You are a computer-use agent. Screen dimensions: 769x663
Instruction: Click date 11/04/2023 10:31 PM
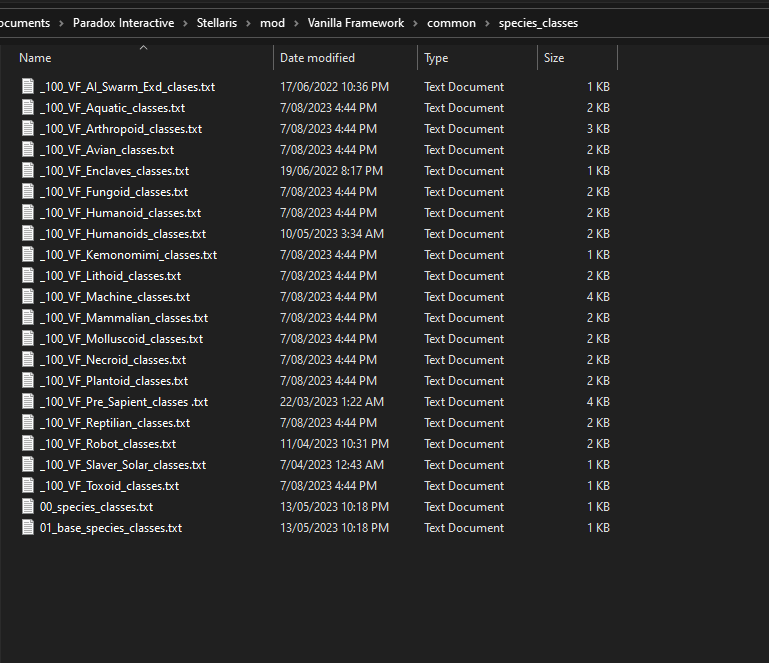pyautogui.click(x=334, y=444)
